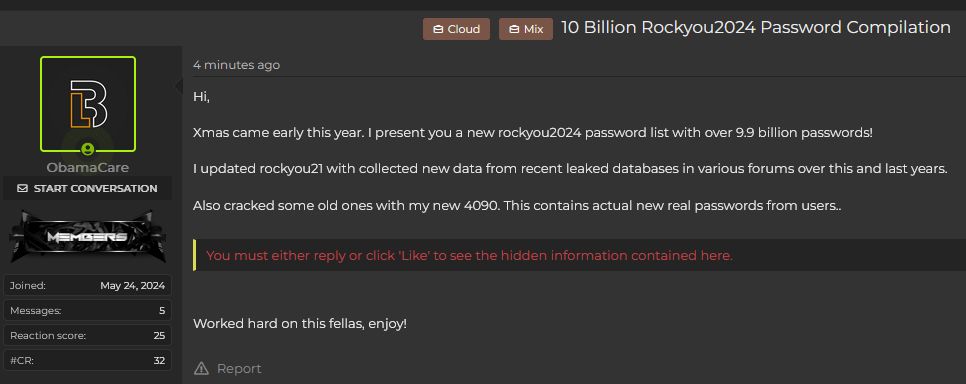
Task: Click the warning triangle Report icon
Action: click(201, 369)
